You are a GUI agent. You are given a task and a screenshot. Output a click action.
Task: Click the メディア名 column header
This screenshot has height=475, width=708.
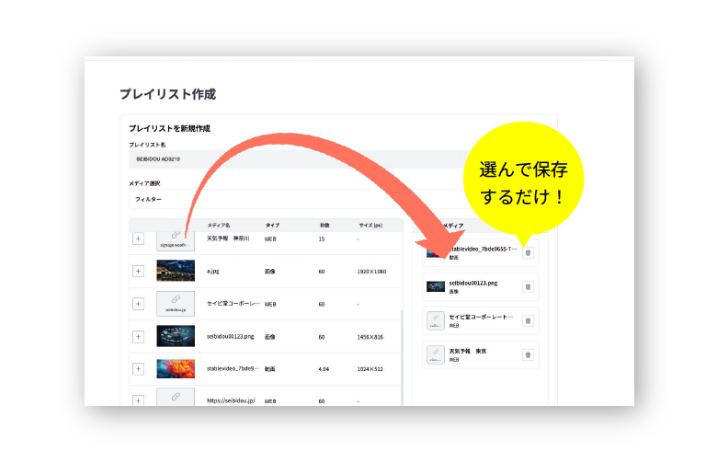(x=219, y=225)
